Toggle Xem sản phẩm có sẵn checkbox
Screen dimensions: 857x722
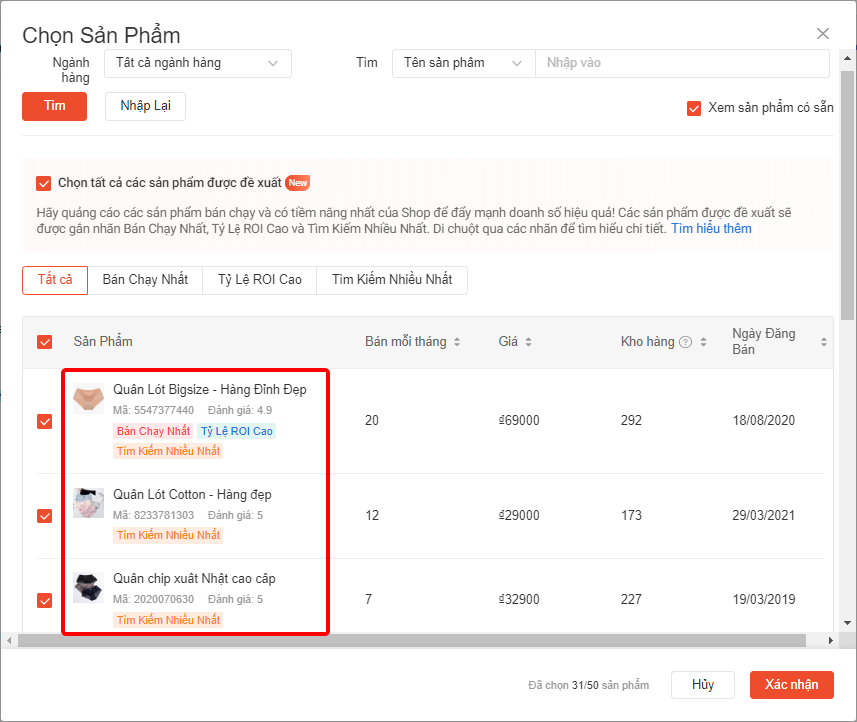click(694, 108)
